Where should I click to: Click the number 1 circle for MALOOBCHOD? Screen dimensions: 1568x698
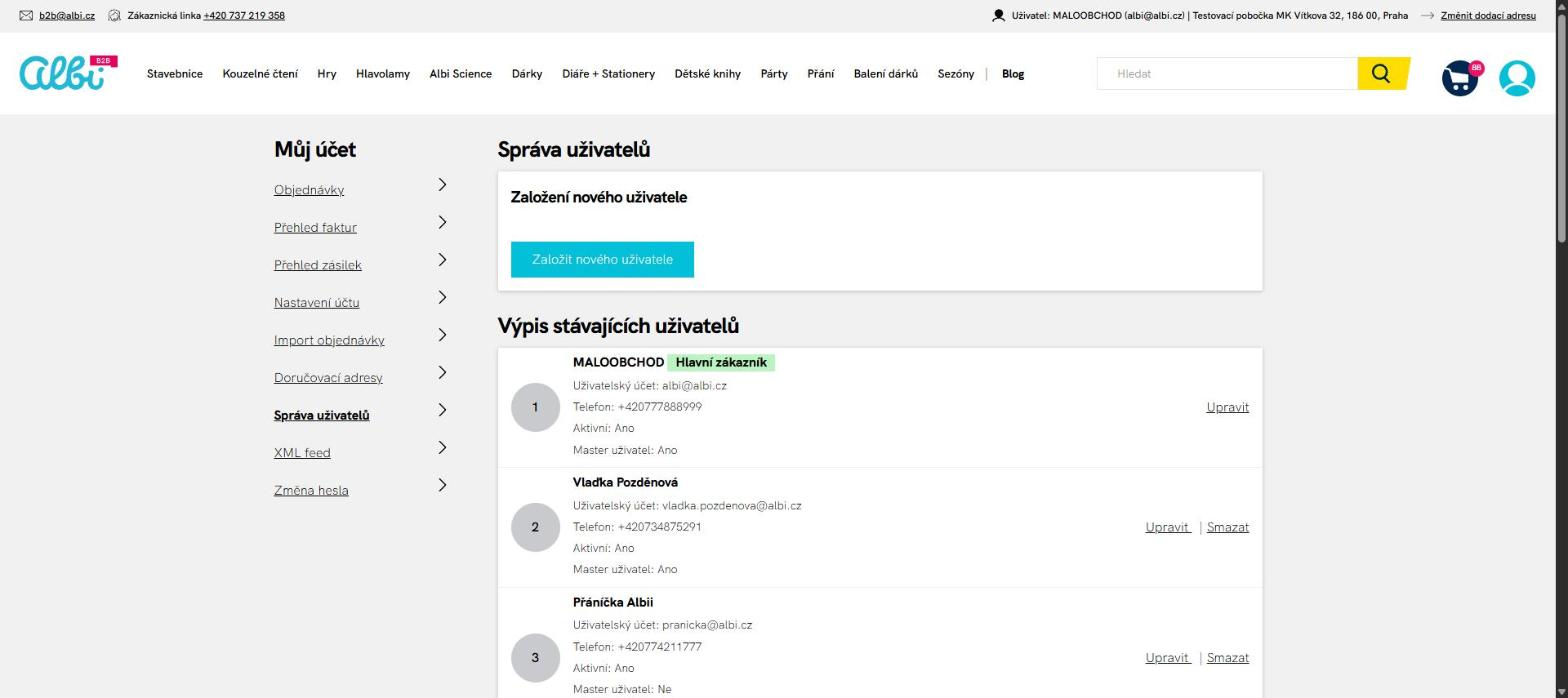pos(535,407)
